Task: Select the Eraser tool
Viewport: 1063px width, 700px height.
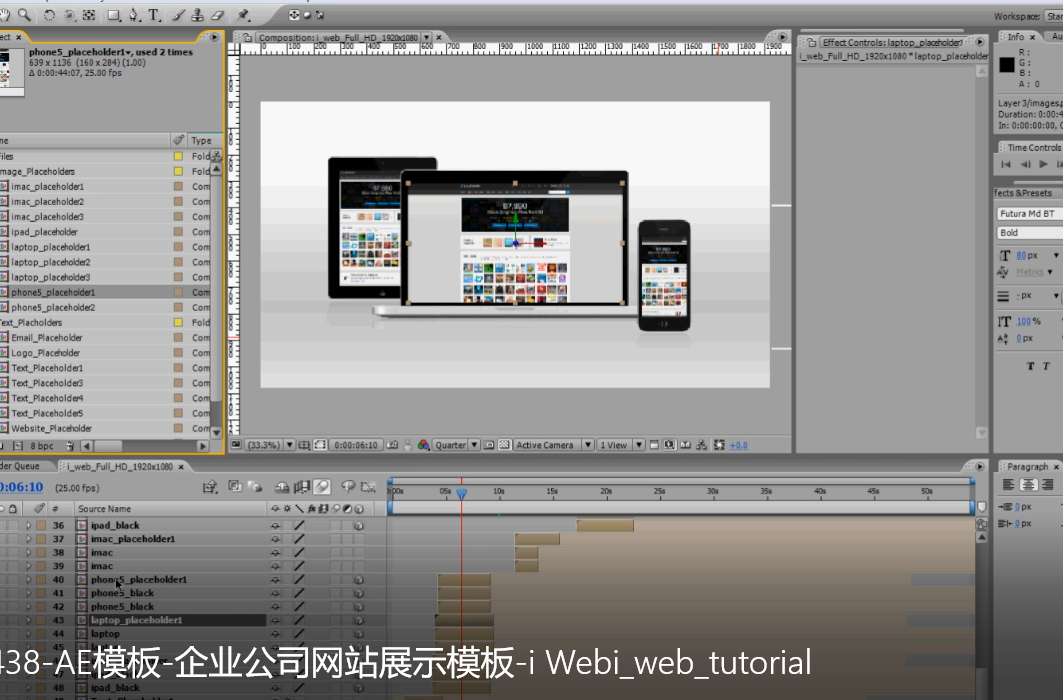Action: 218,15
